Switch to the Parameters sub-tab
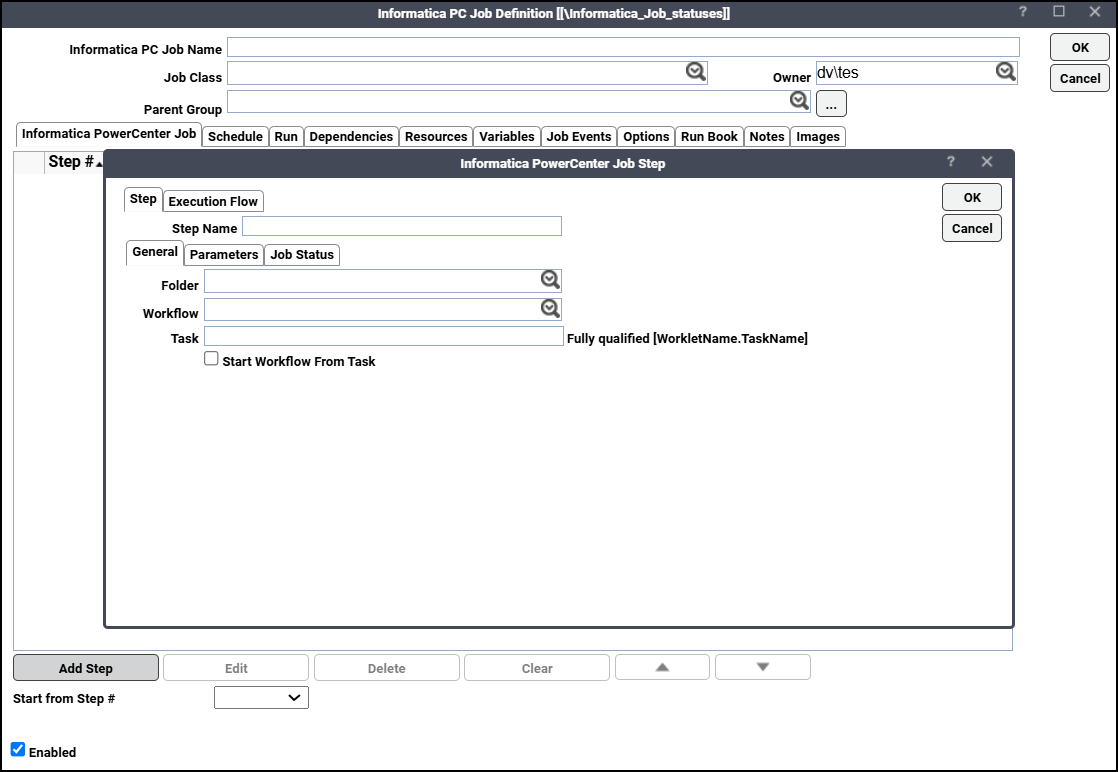The image size is (1118, 772). (x=224, y=254)
